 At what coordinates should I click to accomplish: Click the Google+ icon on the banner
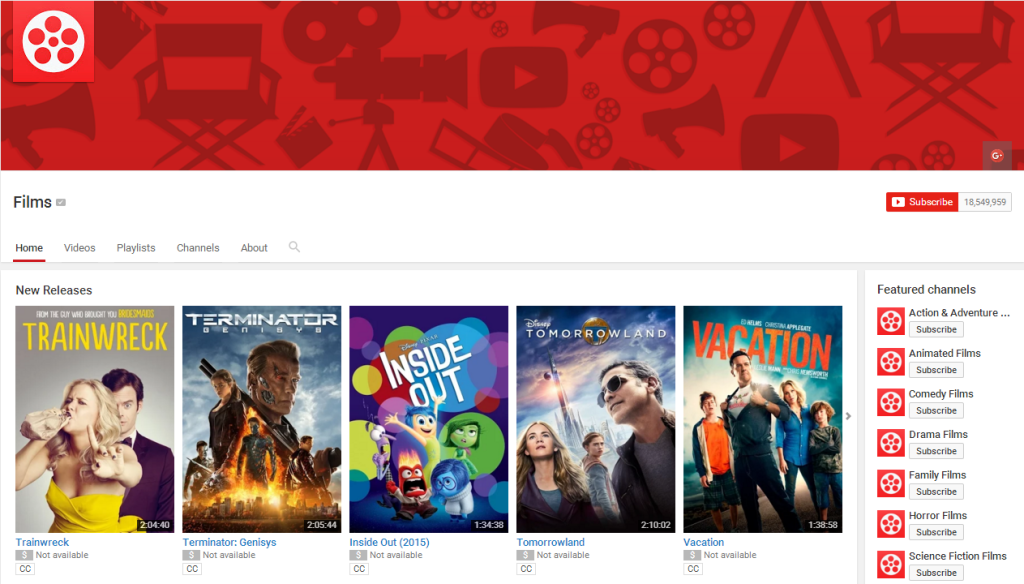point(997,155)
